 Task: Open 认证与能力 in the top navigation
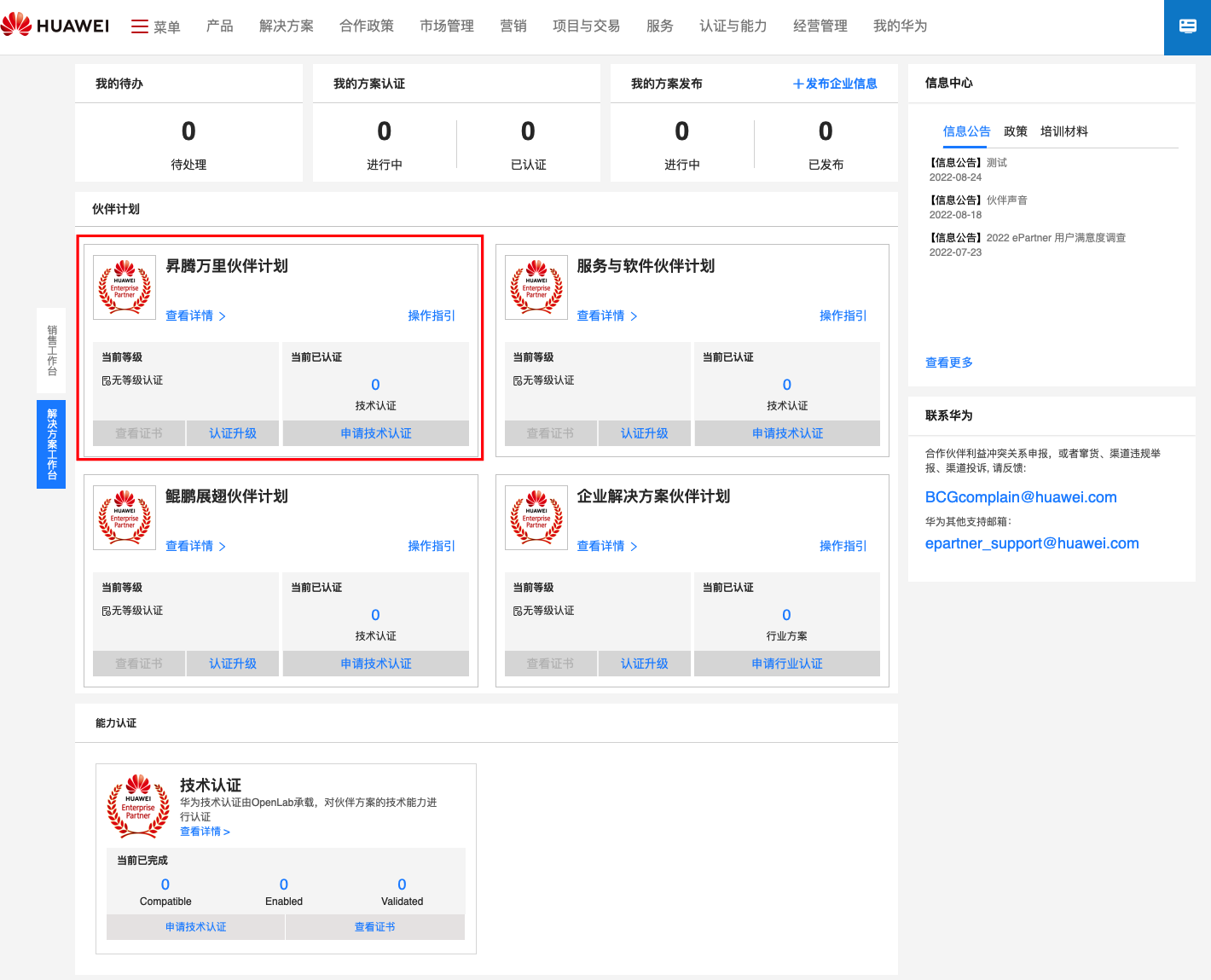[733, 26]
